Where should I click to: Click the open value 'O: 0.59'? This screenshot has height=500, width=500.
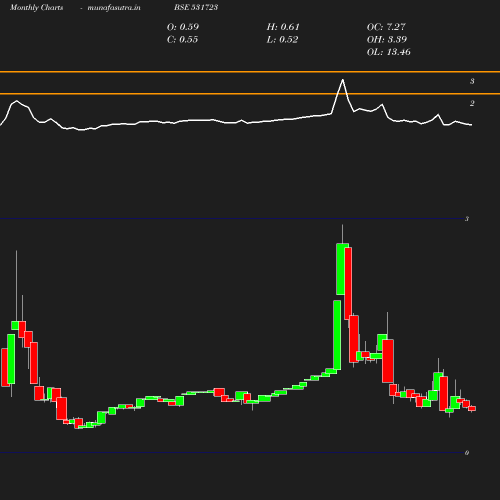pyautogui.click(x=183, y=27)
